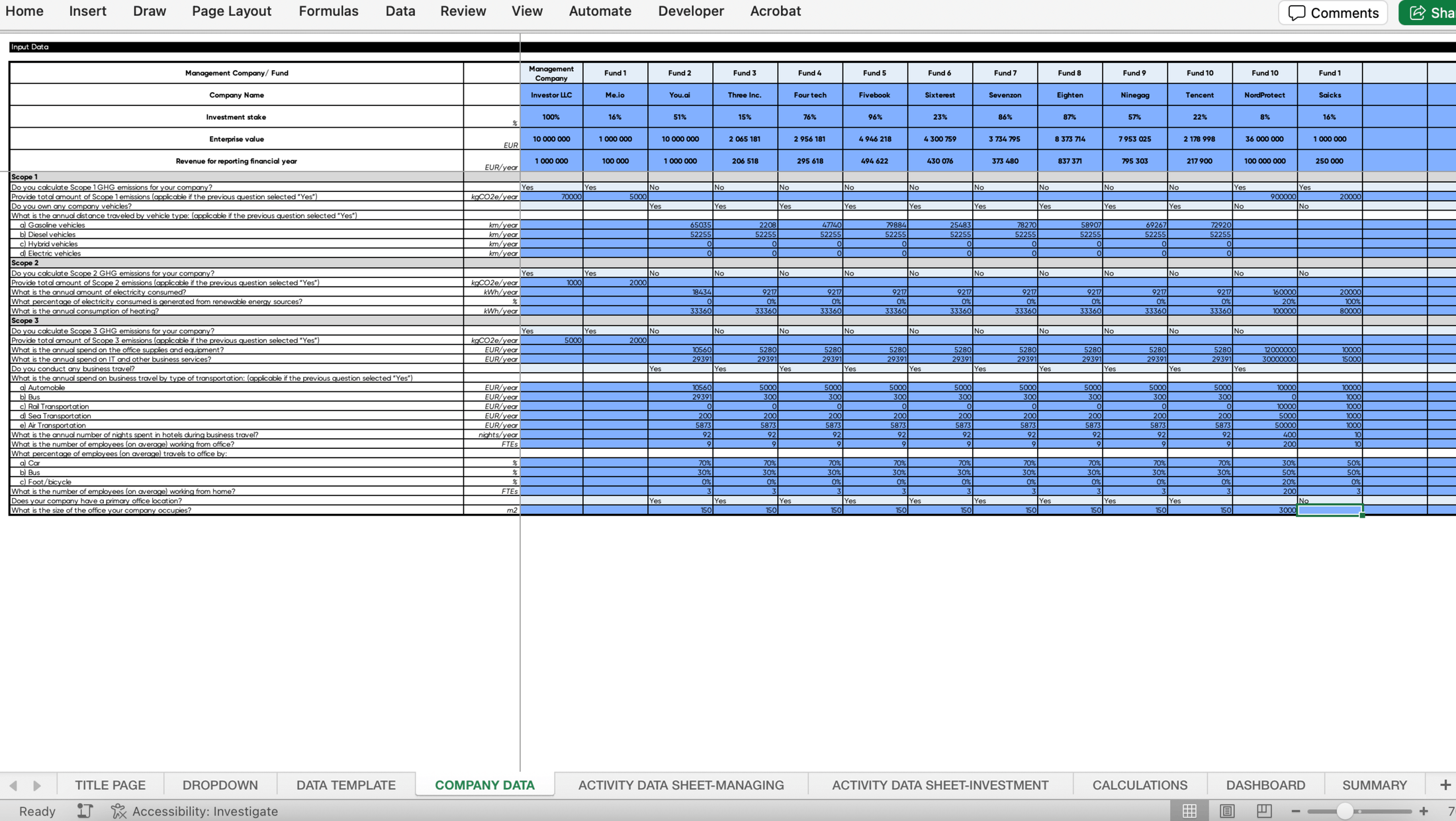Viewport: 1456px width, 821px height.
Task: Select the You.ai company name cell
Action: click(x=680, y=95)
